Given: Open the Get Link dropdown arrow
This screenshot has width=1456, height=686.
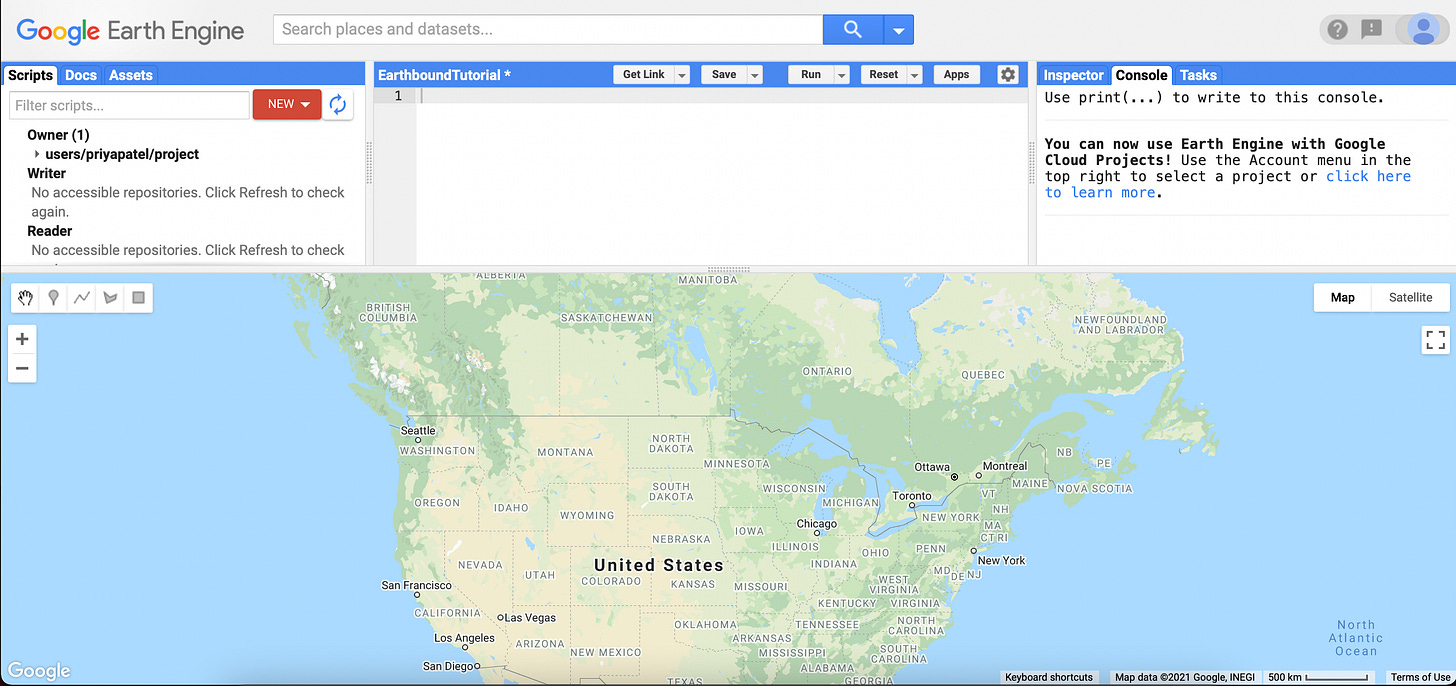Looking at the screenshot, I should pos(682,75).
